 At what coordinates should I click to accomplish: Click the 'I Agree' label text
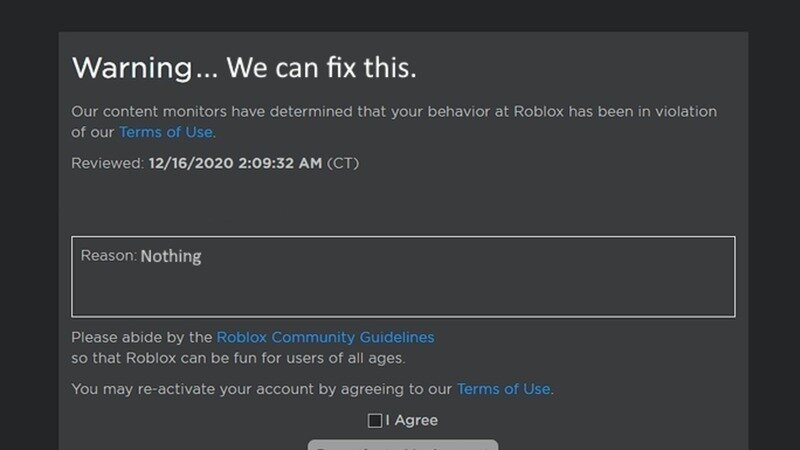tap(411, 421)
